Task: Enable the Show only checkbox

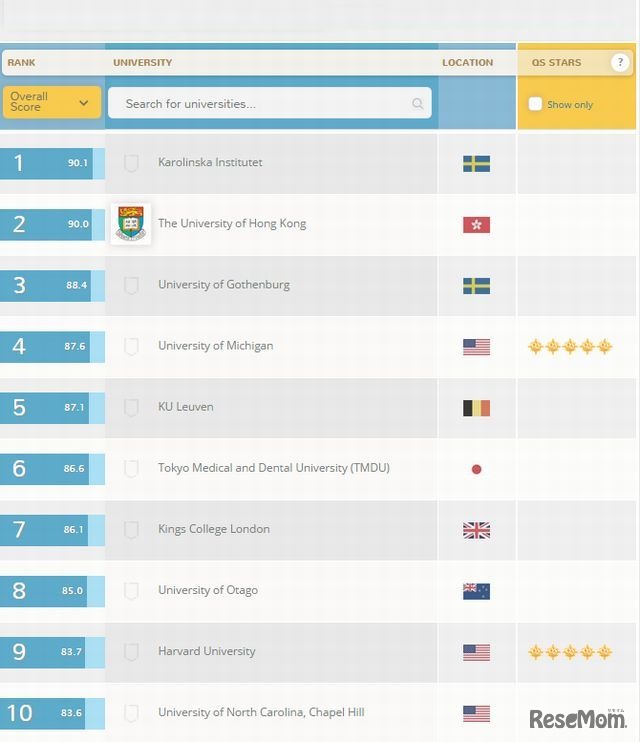Action: (x=535, y=104)
